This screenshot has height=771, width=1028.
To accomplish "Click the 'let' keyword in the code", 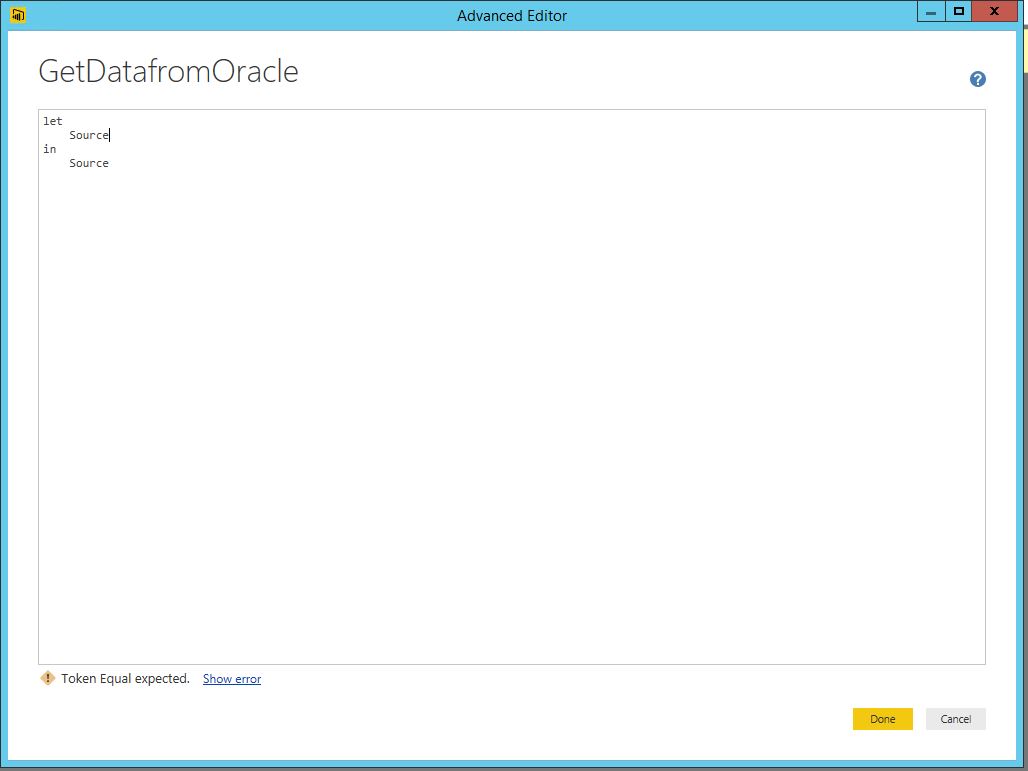I will [52, 121].
